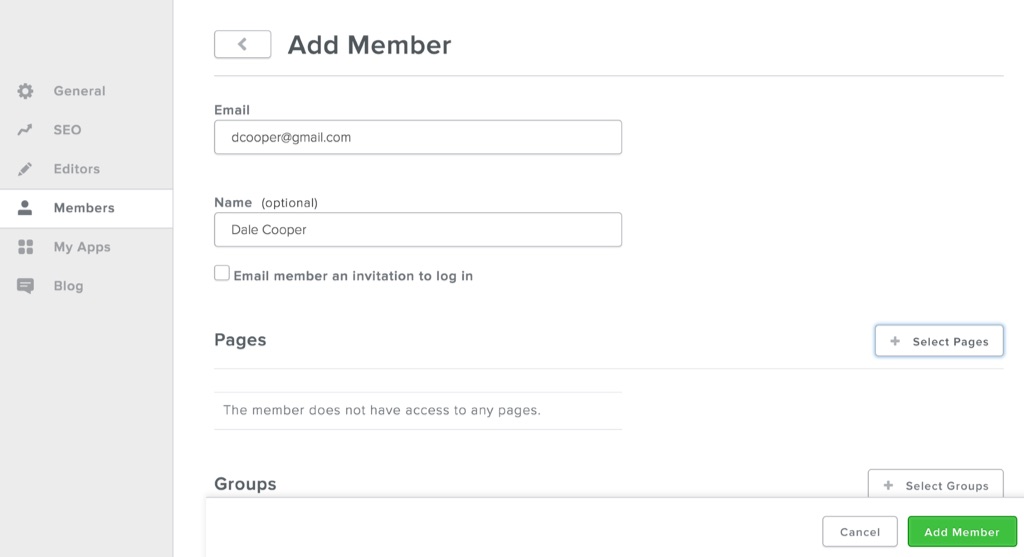This screenshot has width=1024, height=557.
Task: Navigate to the Blog settings label
Action: pos(69,286)
